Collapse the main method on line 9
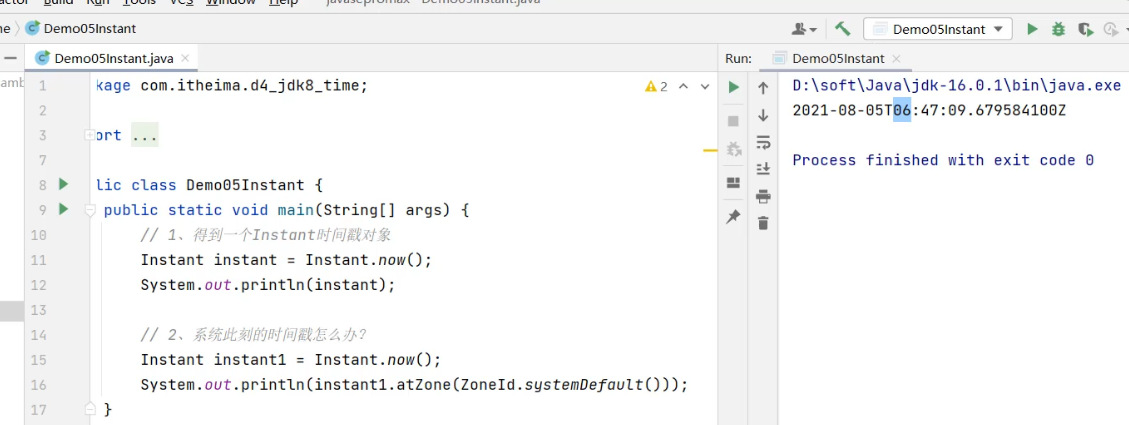1129x425 pixels. pyautogui.click(x=89, y=210)
